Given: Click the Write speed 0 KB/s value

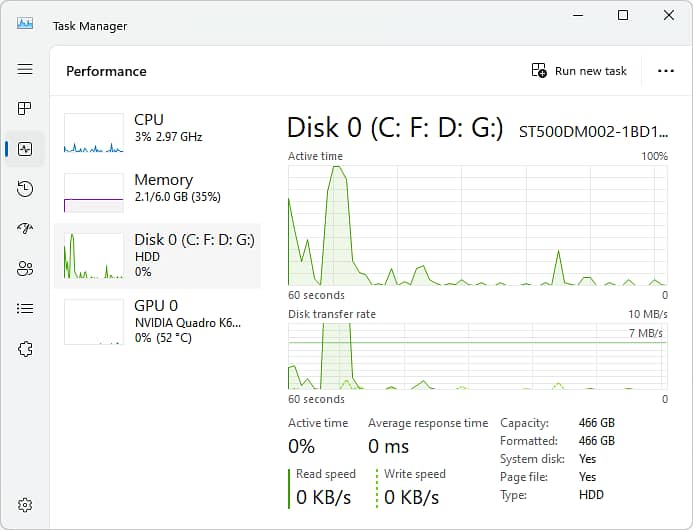Looking at the screenshot, I should tap(411, 497).
